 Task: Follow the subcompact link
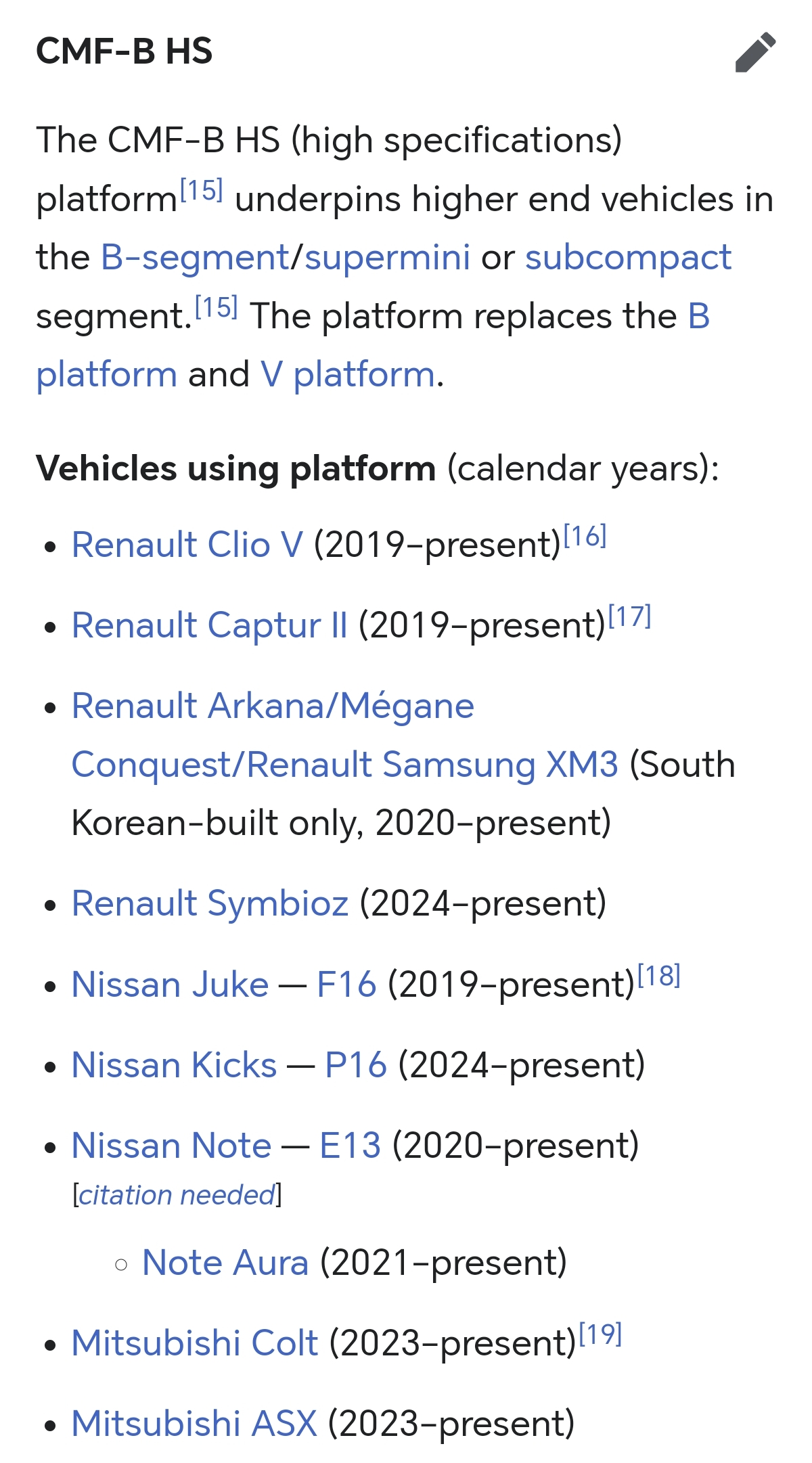[x=628, y=258]
